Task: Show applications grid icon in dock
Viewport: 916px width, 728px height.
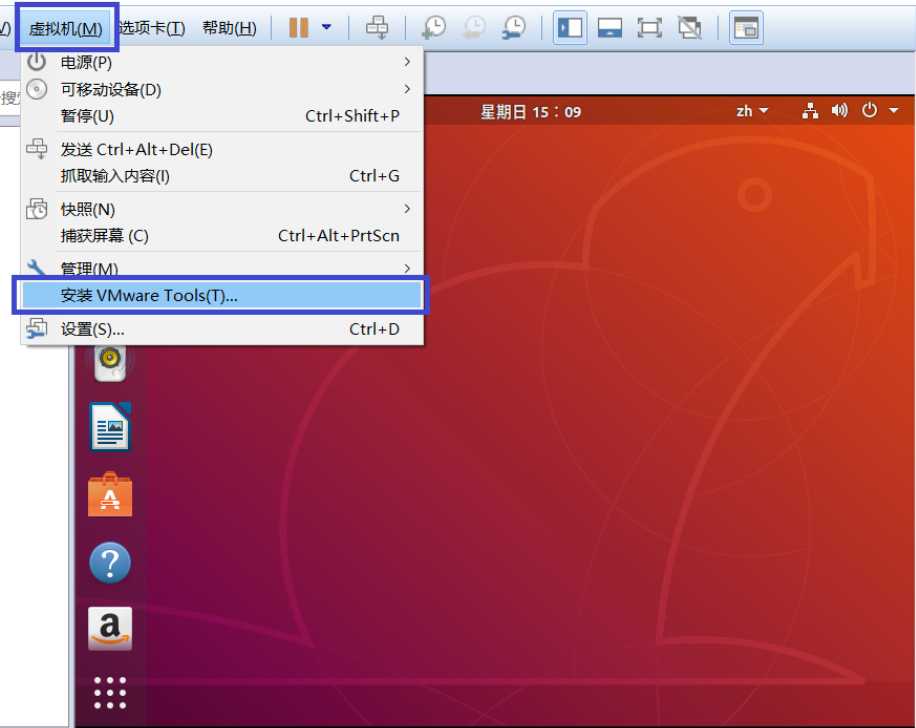Action: point(110,693)
